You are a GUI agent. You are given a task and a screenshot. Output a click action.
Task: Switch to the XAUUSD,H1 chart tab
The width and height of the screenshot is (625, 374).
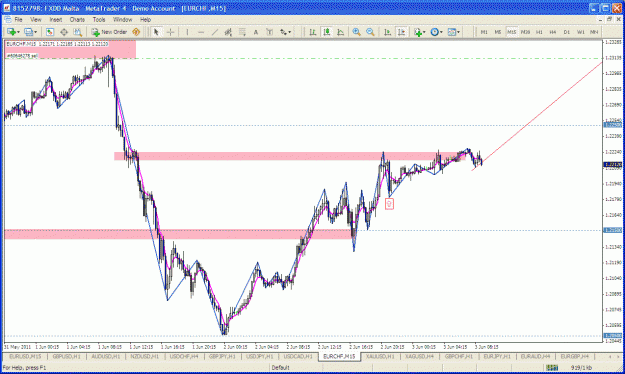(380, 356)
